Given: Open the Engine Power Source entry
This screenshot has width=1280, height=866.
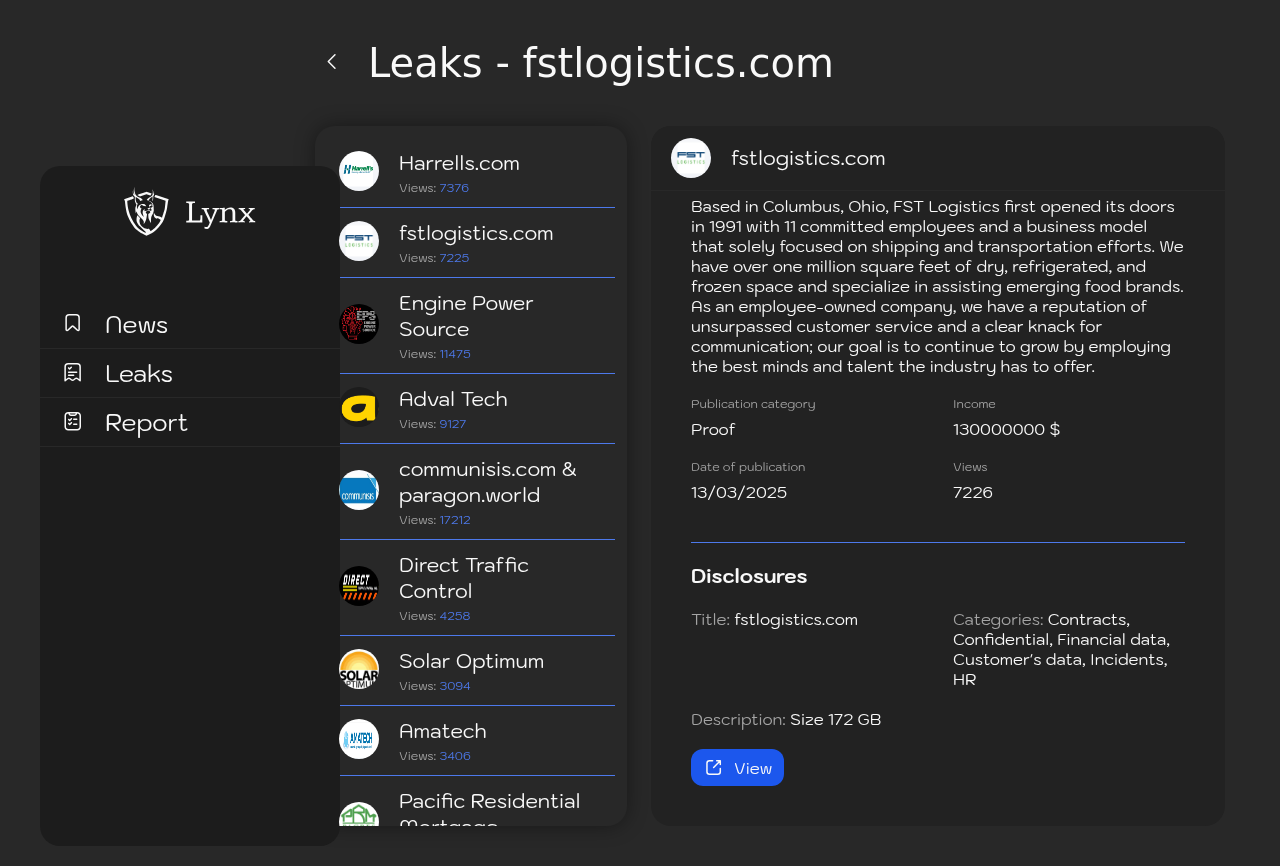Looking at the screenshot, I should tap(477, 326).
